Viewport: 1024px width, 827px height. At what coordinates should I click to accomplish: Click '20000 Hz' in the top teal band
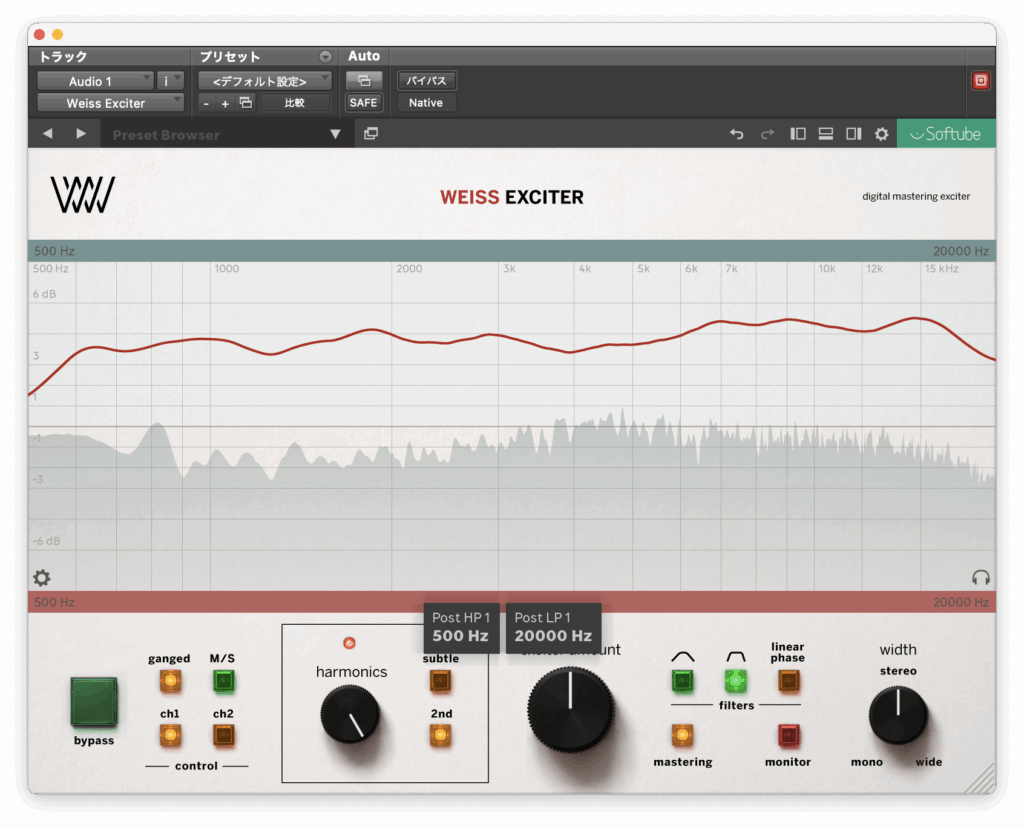961,251
